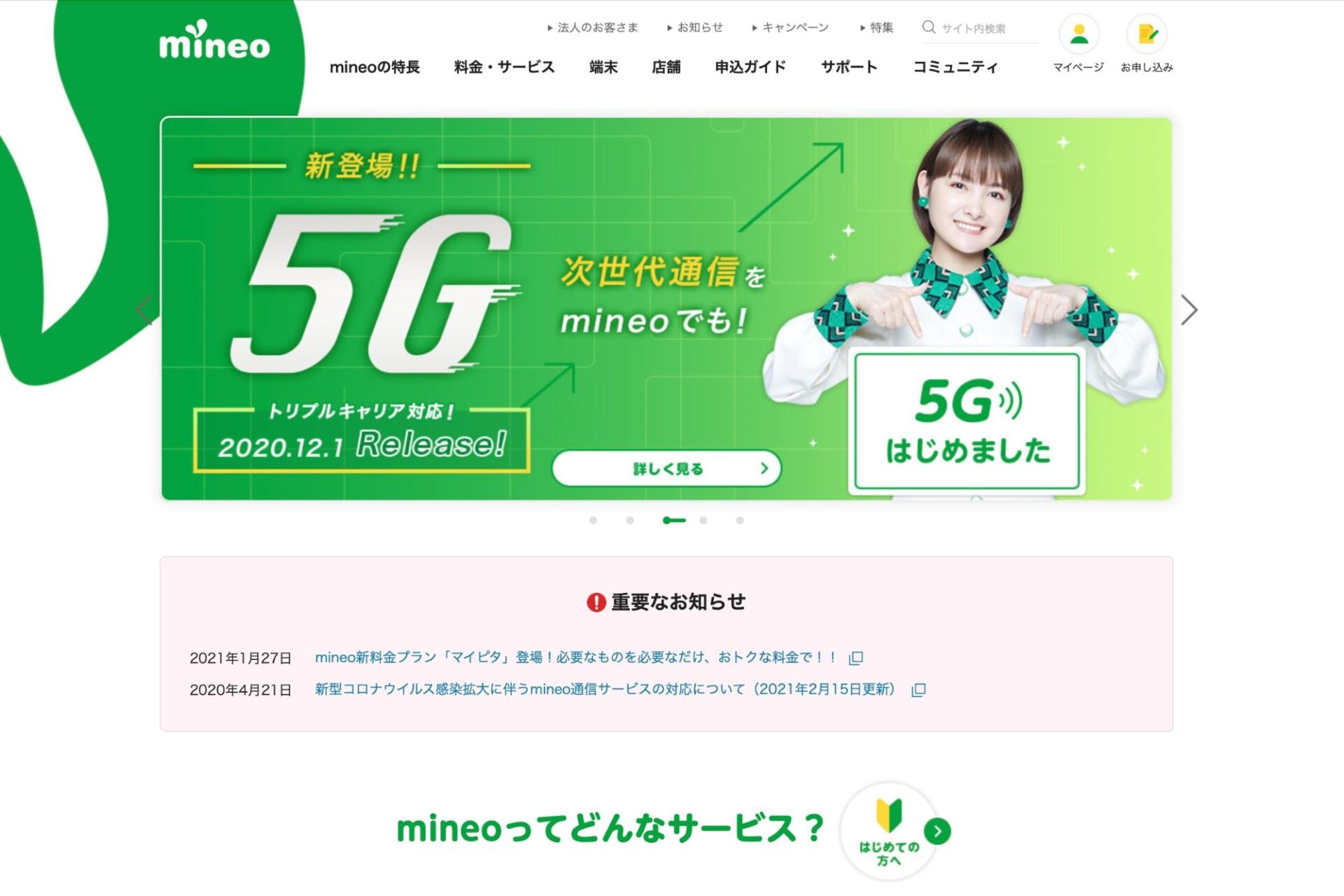
Task: Select the second carousel indicator dot
Action: tap(630, 520)
